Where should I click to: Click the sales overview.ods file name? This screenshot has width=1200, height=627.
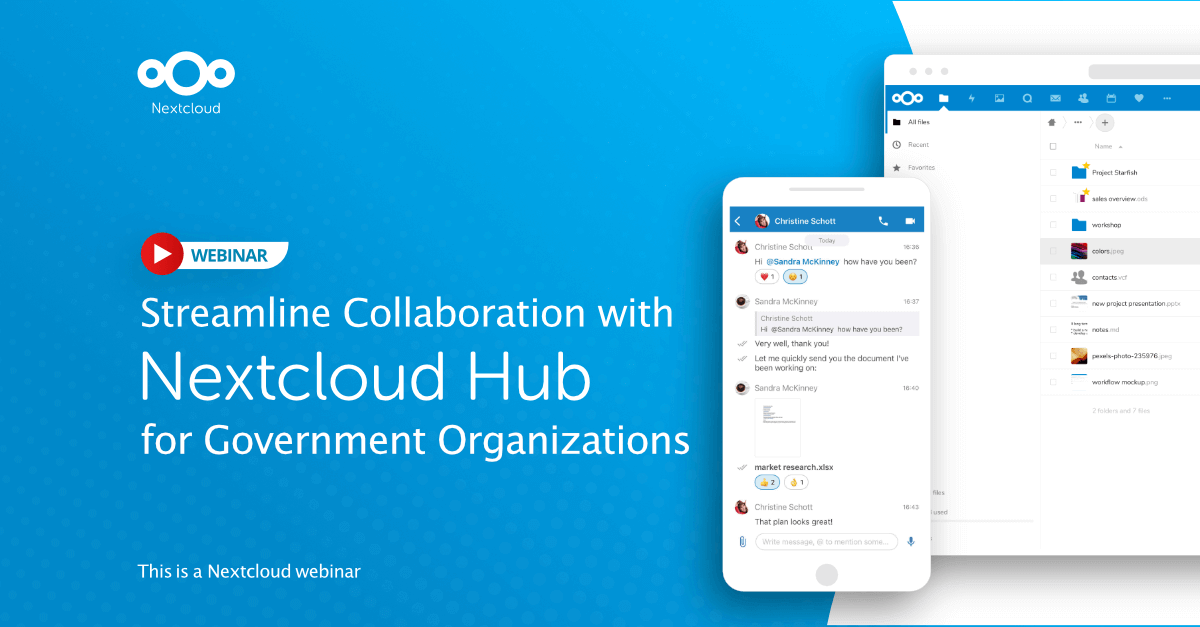click(x=1120, y=199)
